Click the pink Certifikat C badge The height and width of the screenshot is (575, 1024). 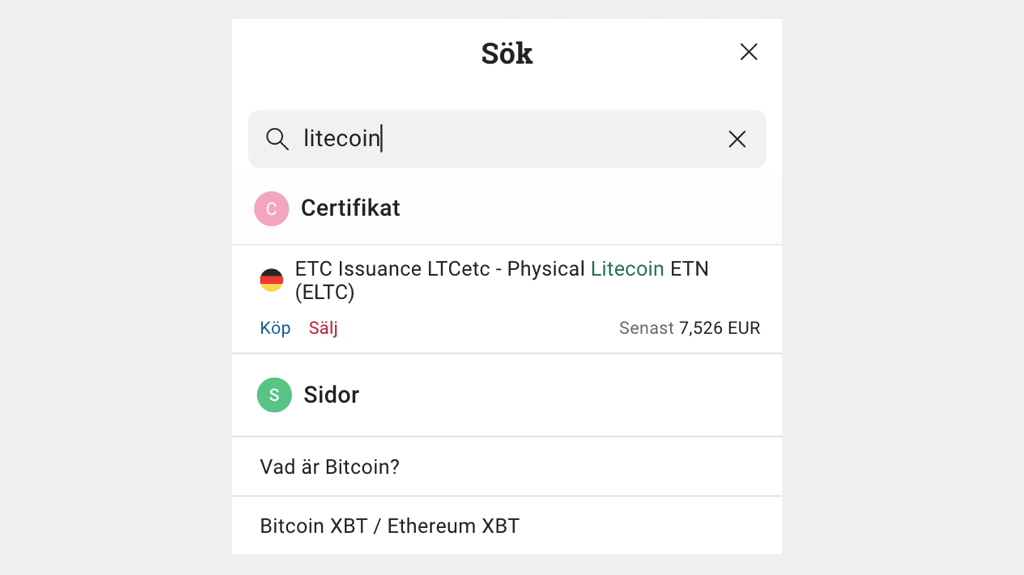(271, 209)
